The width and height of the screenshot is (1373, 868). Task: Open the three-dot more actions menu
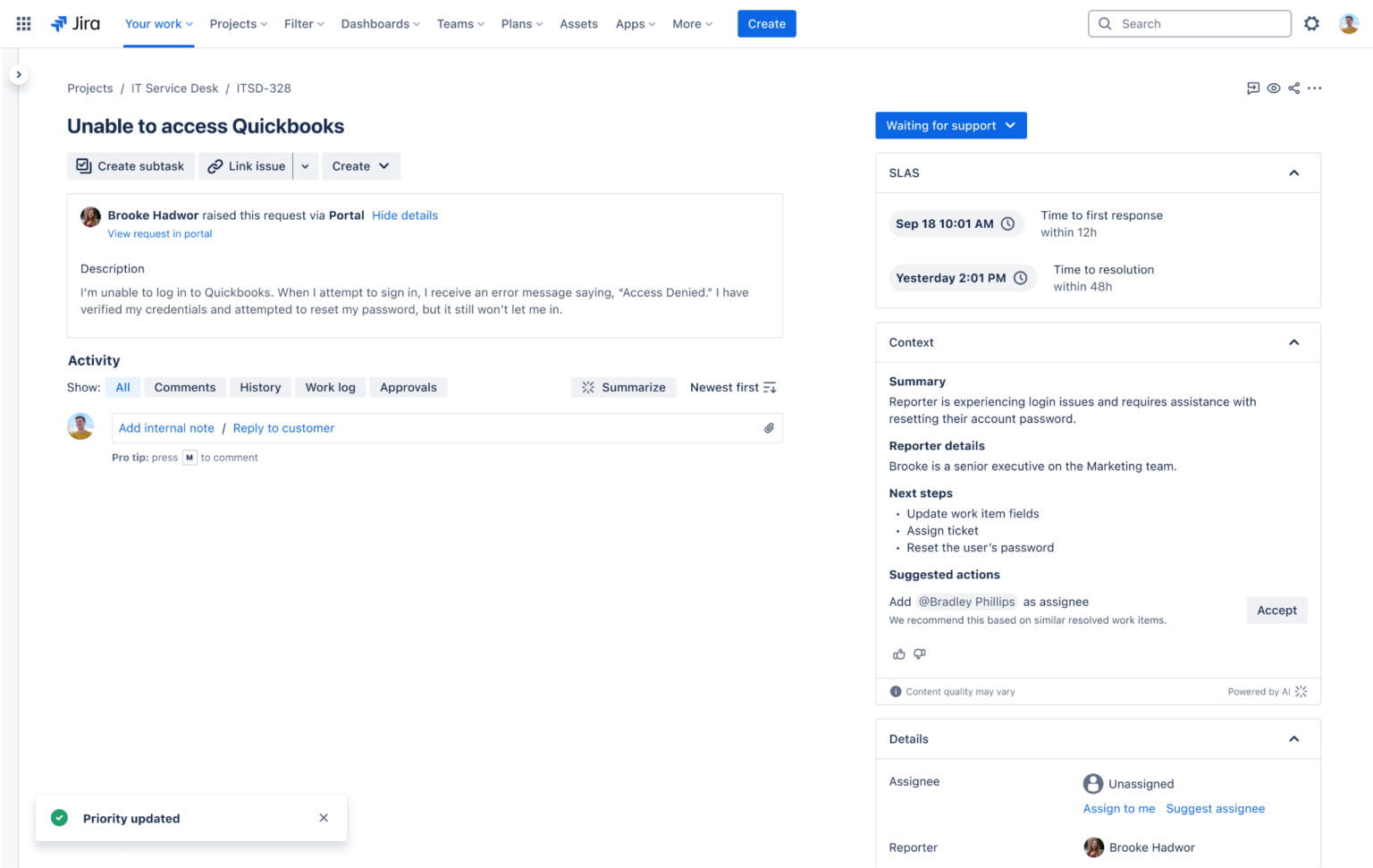[1315, 88]
